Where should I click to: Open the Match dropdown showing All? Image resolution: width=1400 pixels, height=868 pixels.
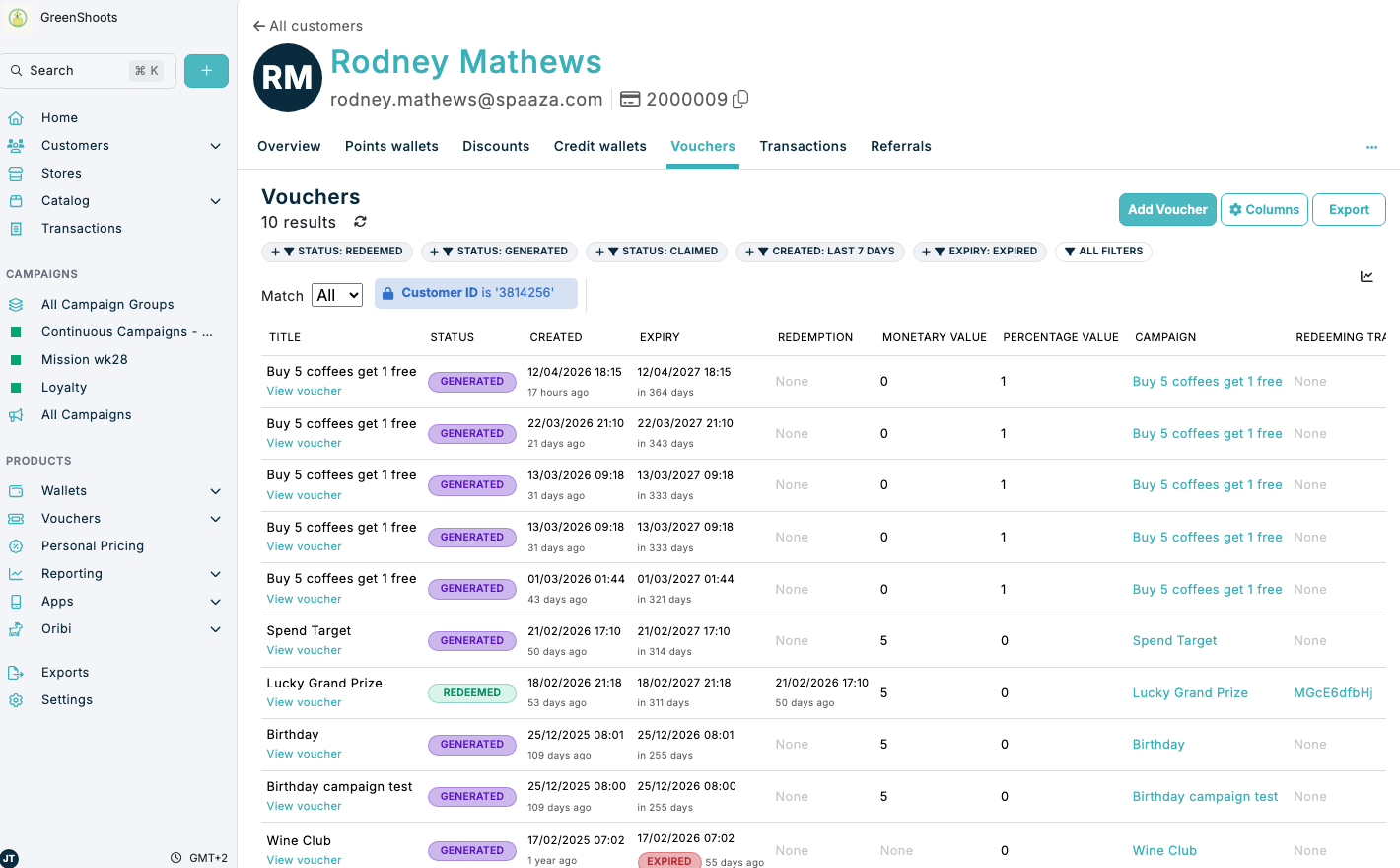click(336, 294)
